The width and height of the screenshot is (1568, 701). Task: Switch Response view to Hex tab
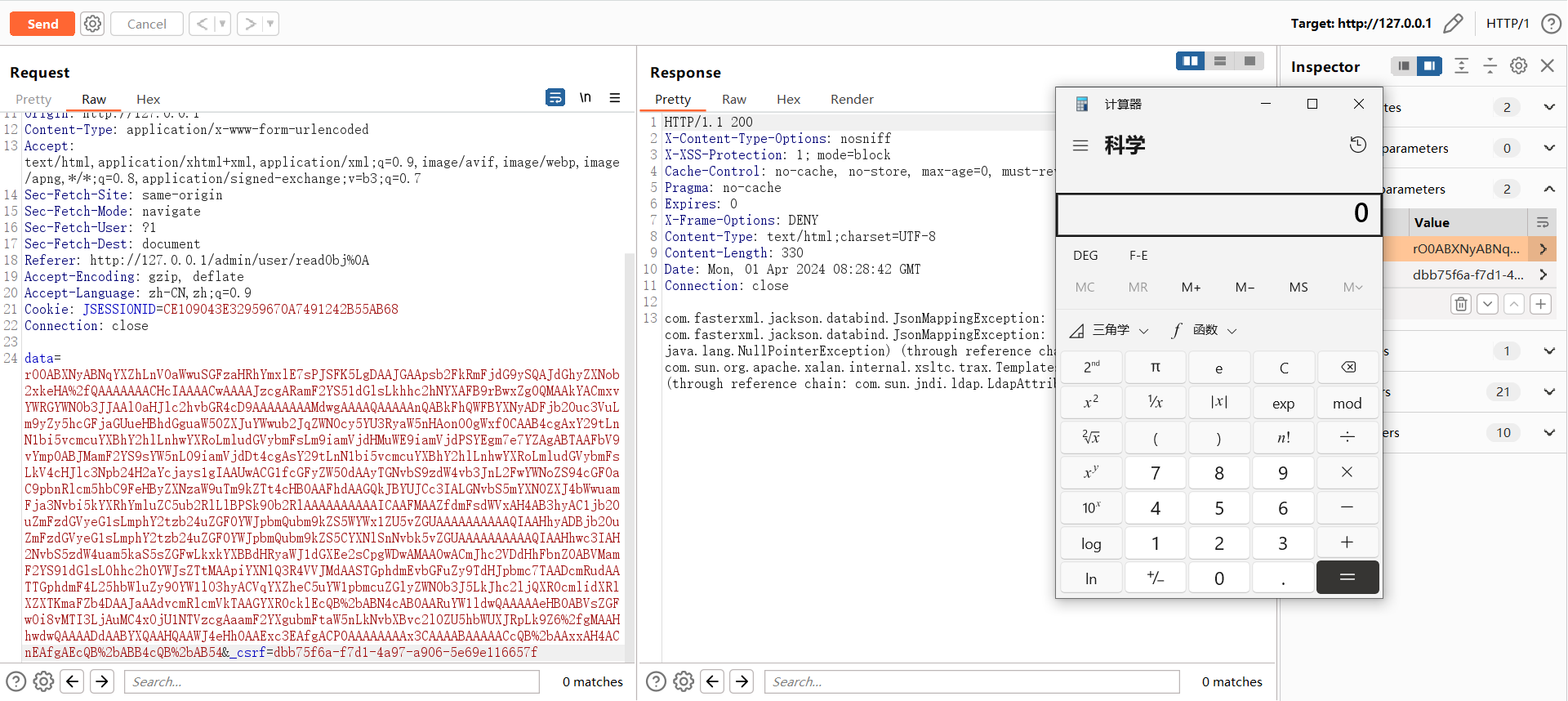tap(788, 99)
